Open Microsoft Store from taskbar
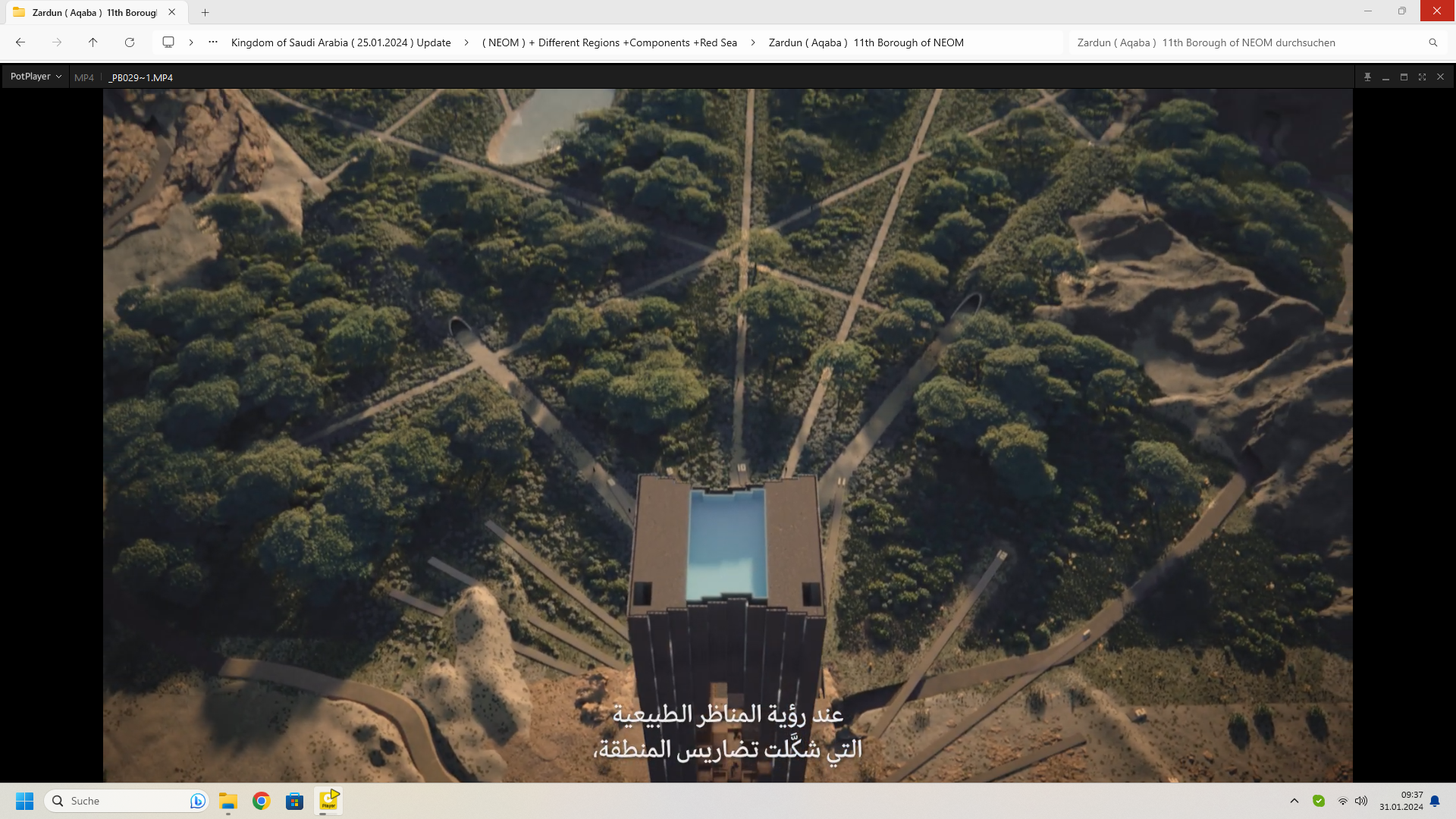 (x=295, y=801)
